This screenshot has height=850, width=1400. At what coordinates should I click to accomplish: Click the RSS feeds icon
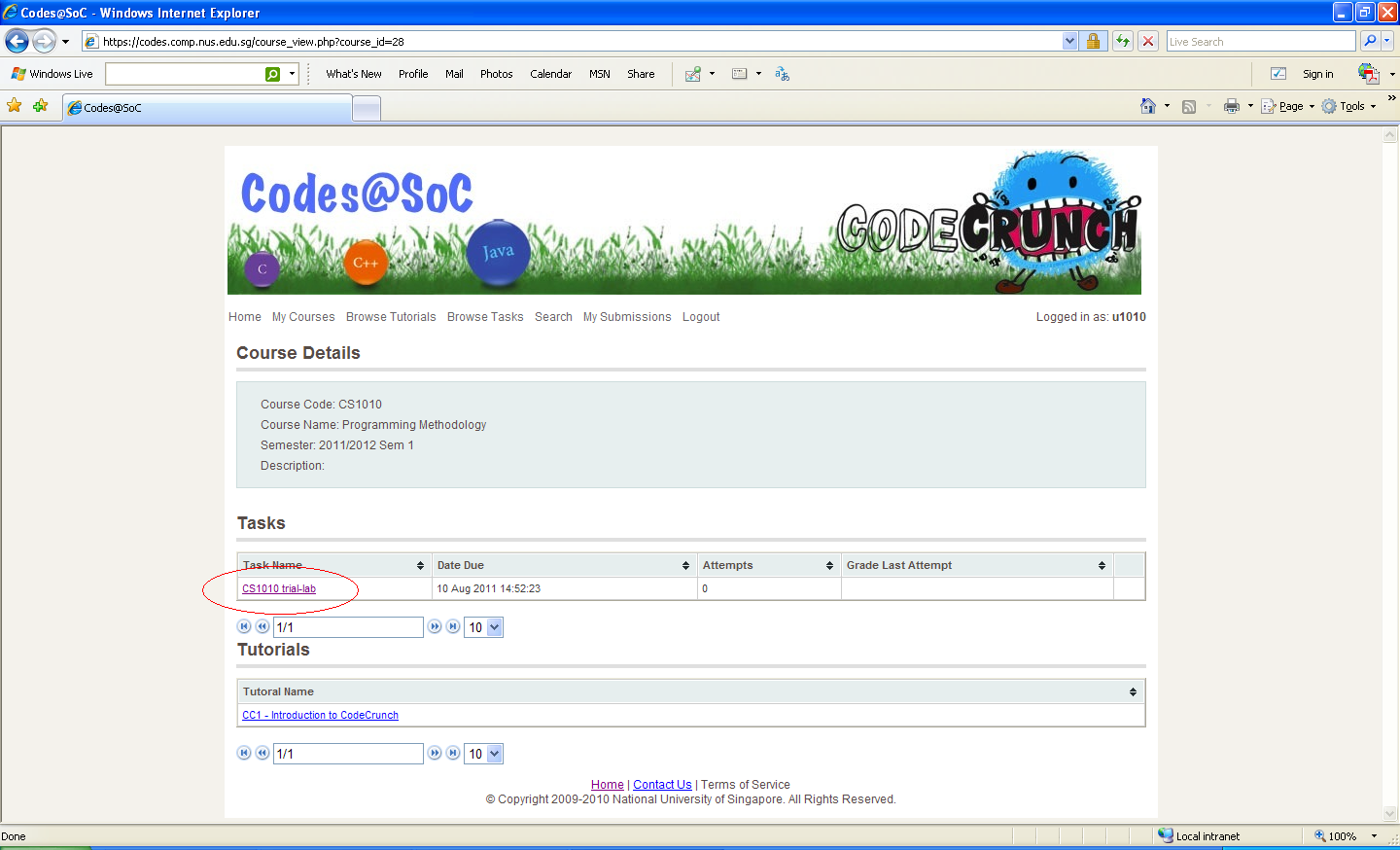(1189, 107)
